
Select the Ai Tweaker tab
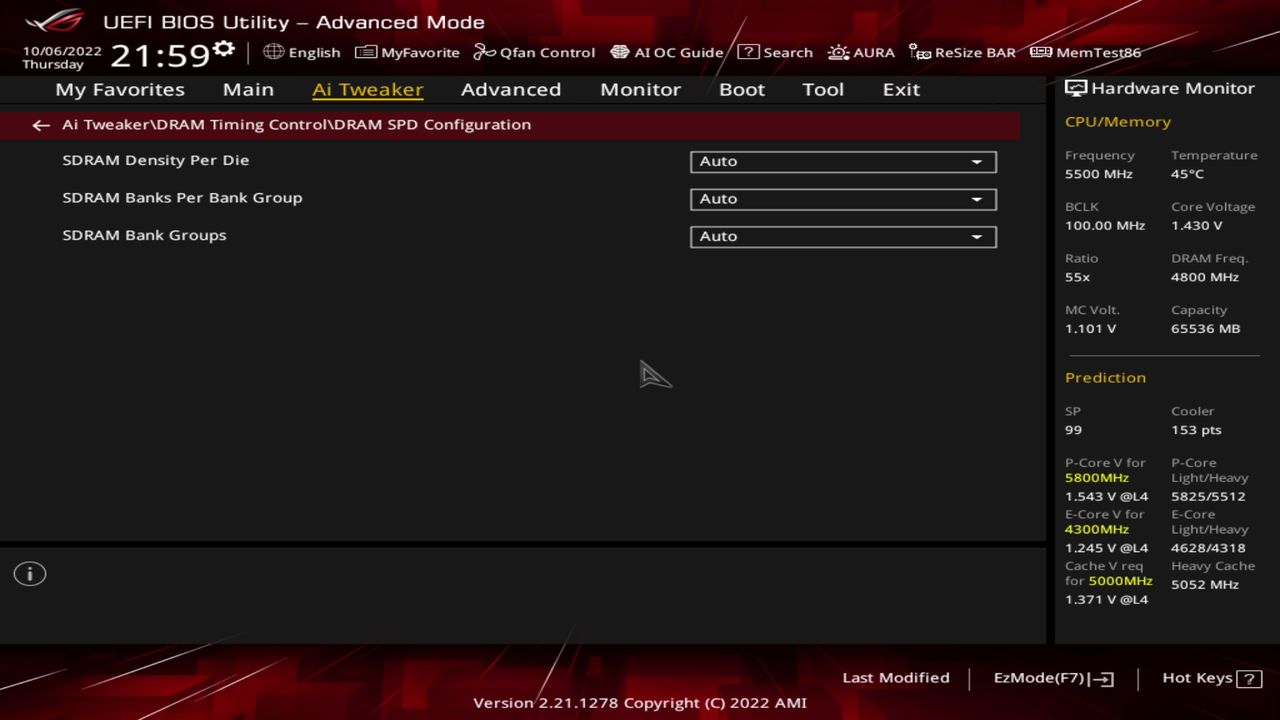tap(368, 89)
